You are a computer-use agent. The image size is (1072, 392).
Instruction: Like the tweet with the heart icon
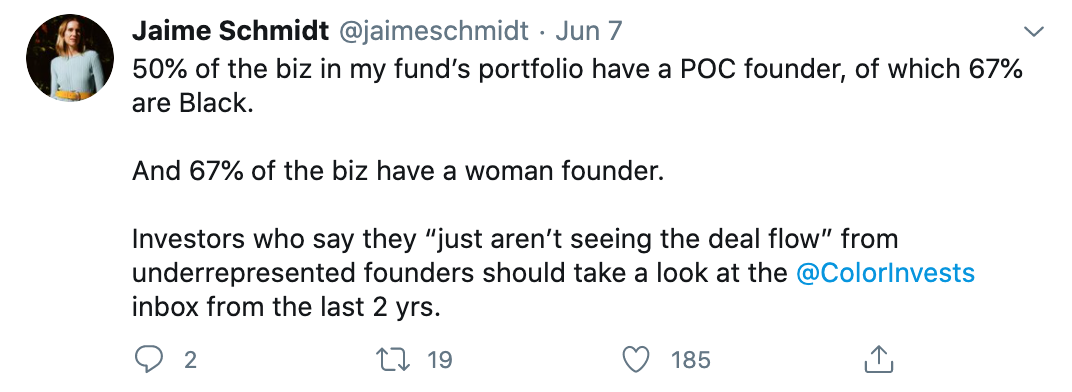click(637, 359)
